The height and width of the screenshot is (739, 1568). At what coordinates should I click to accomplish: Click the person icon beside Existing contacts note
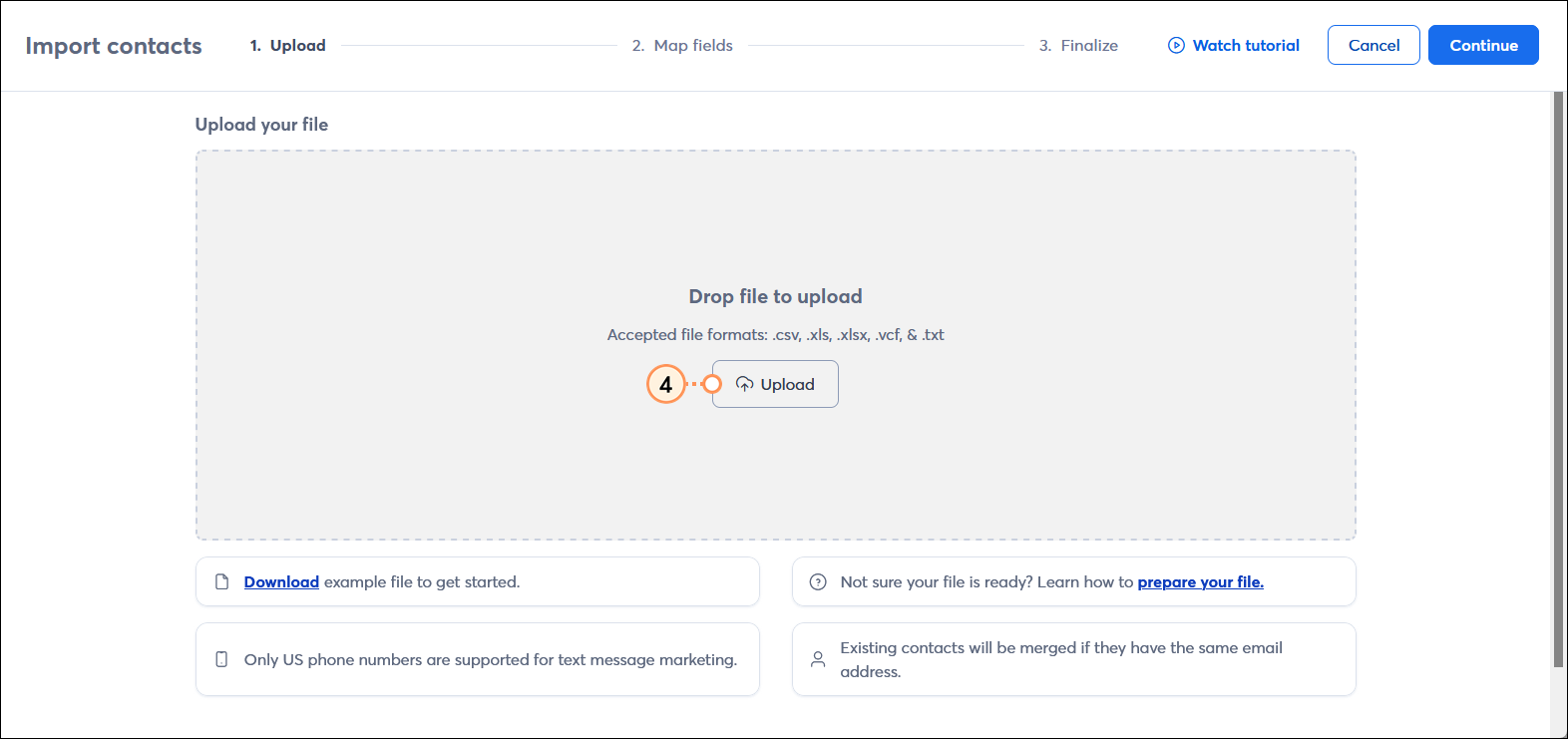click(818, 659)
